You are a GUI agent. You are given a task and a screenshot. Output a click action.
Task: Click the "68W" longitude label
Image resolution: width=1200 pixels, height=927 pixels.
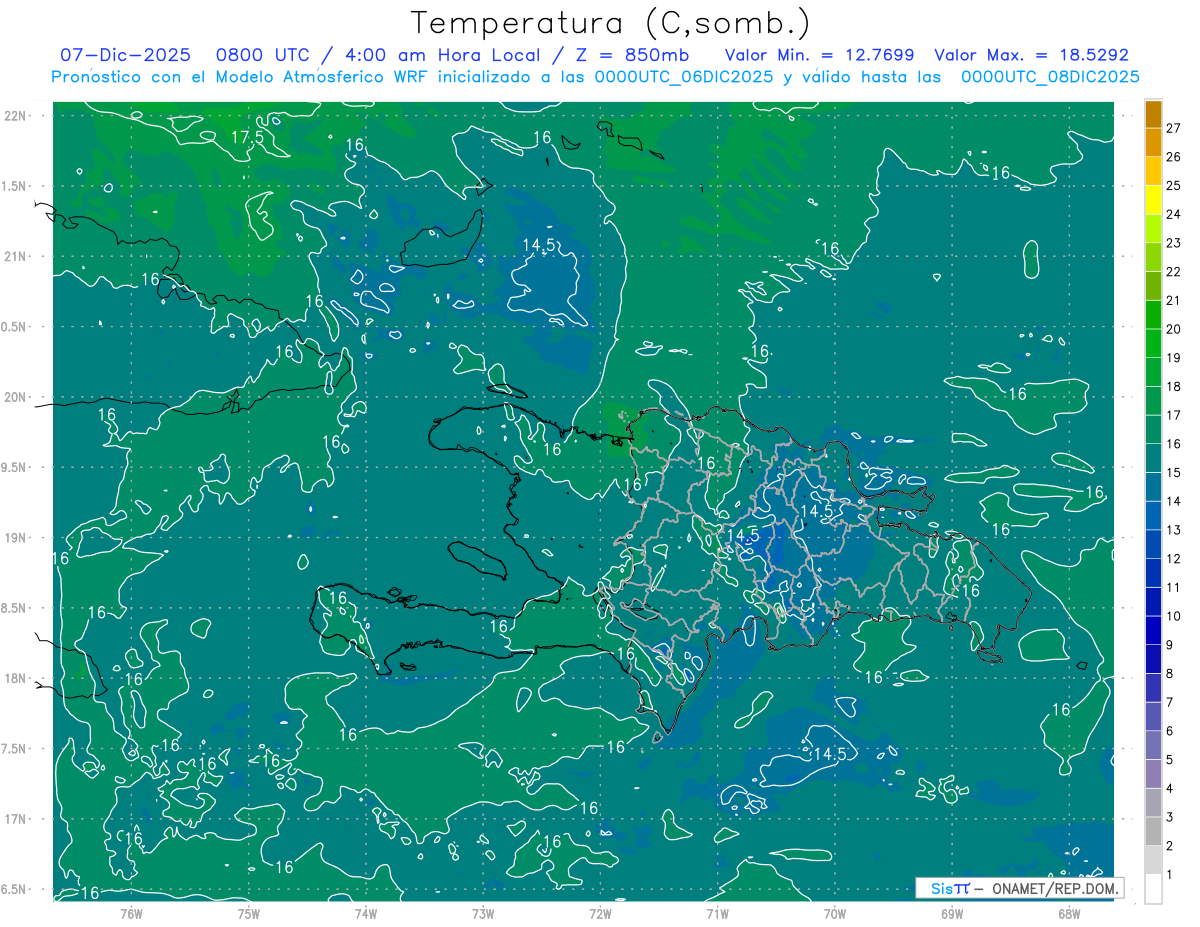click(x=1069, y=914)
